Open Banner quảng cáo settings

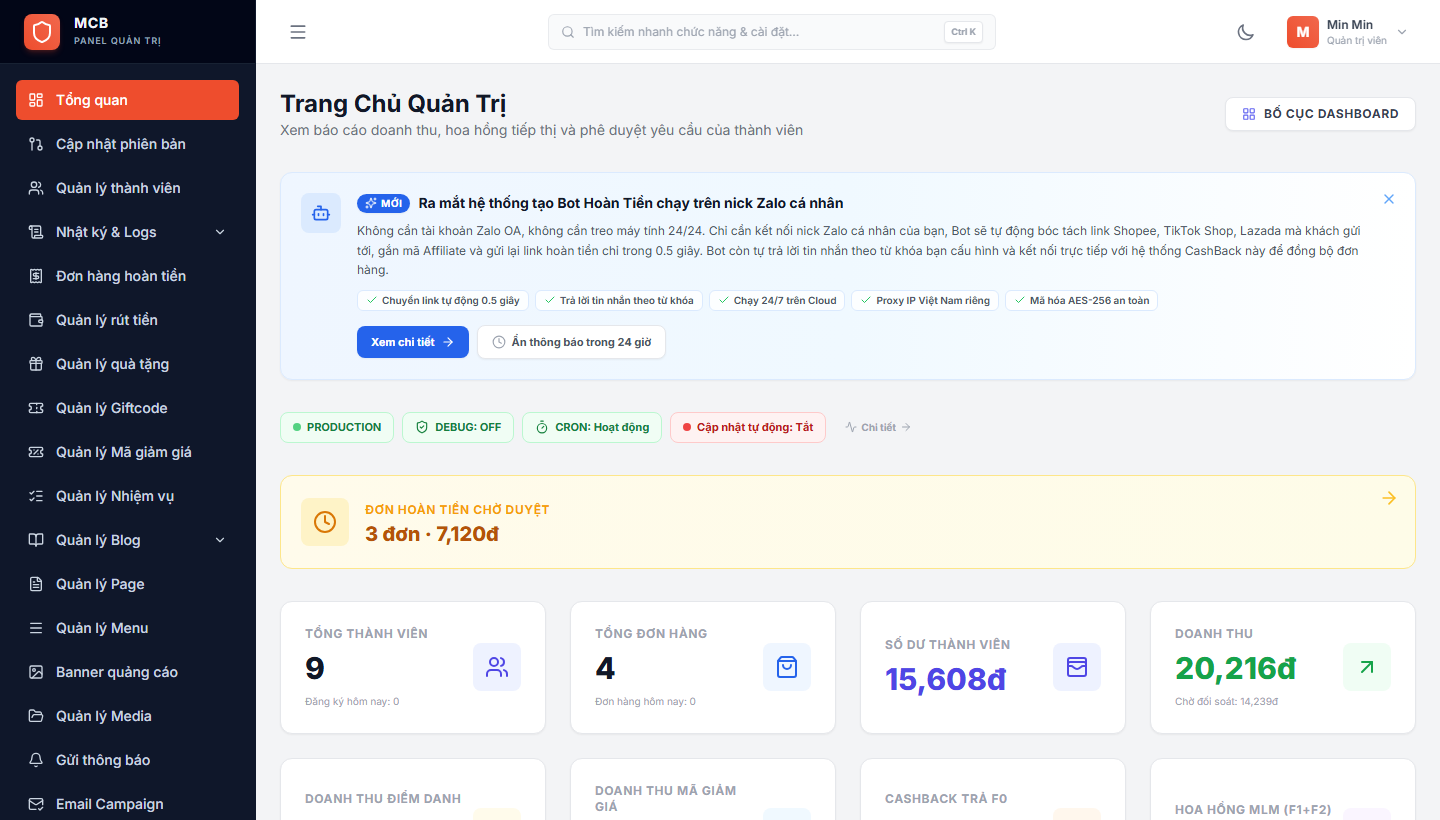128,672
